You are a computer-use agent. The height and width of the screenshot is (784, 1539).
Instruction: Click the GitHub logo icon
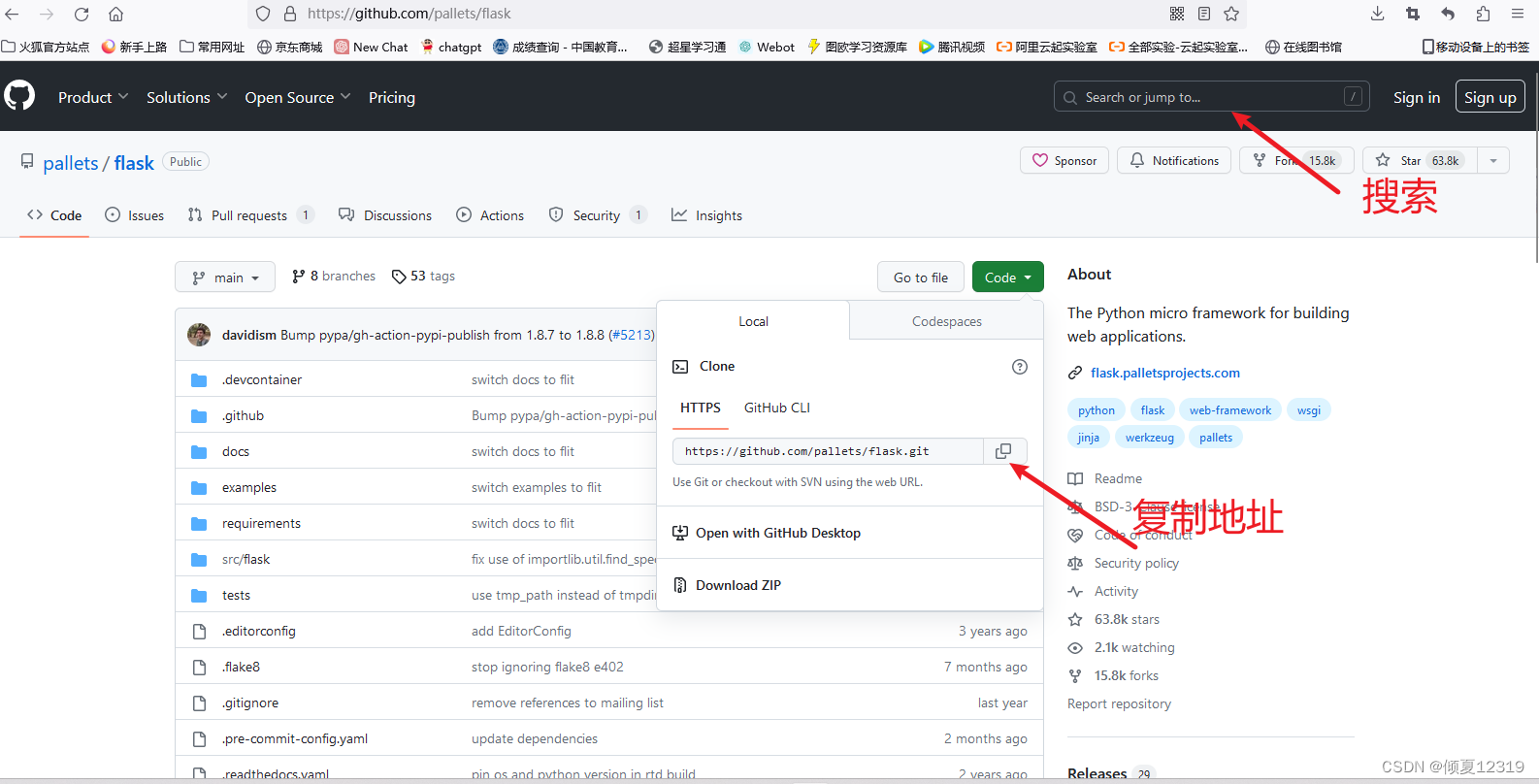coord(19,96)
